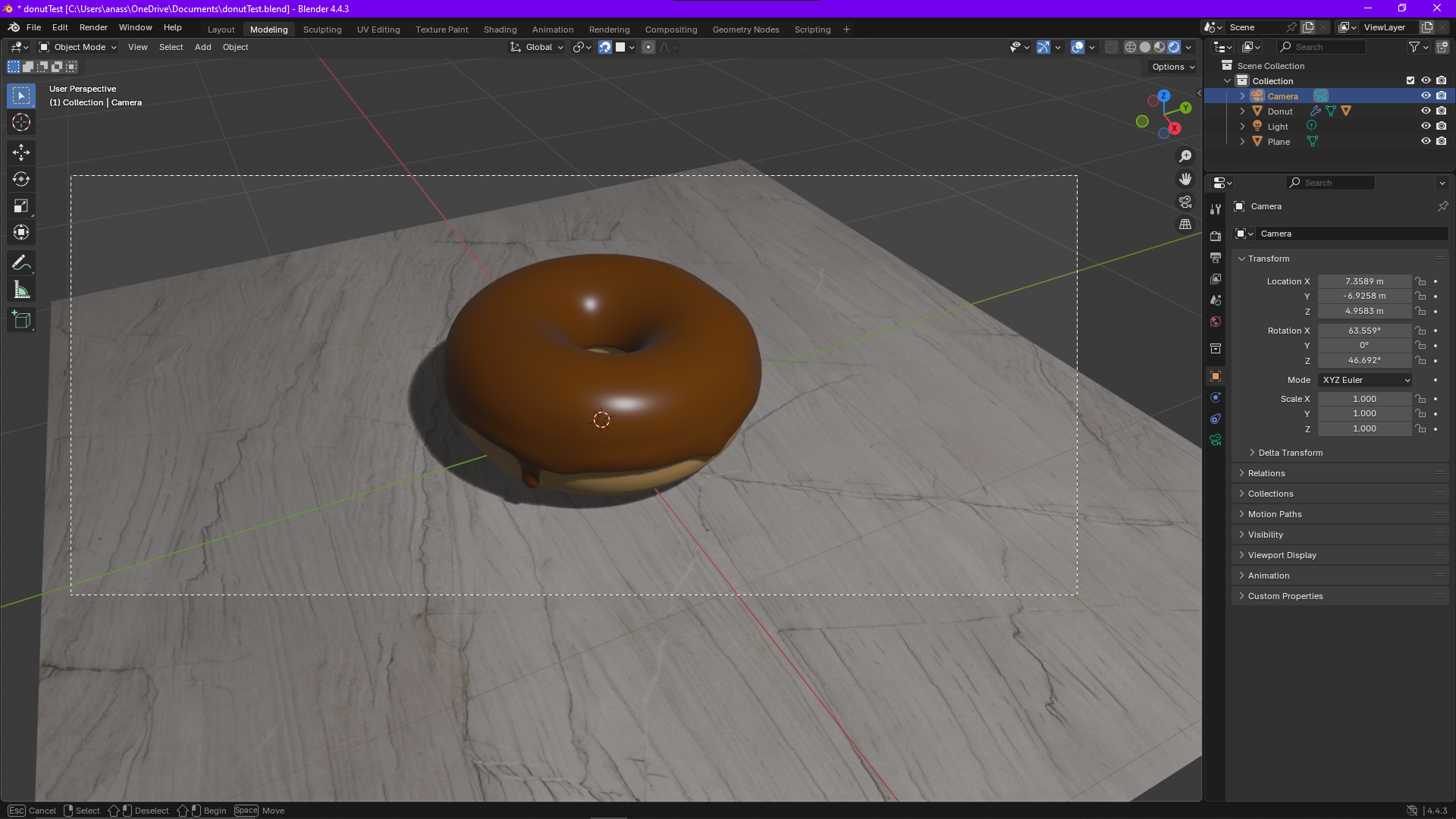Select the Cursor tool in the toolbar
Screen dimensions: 1456x819
point(21,122)
